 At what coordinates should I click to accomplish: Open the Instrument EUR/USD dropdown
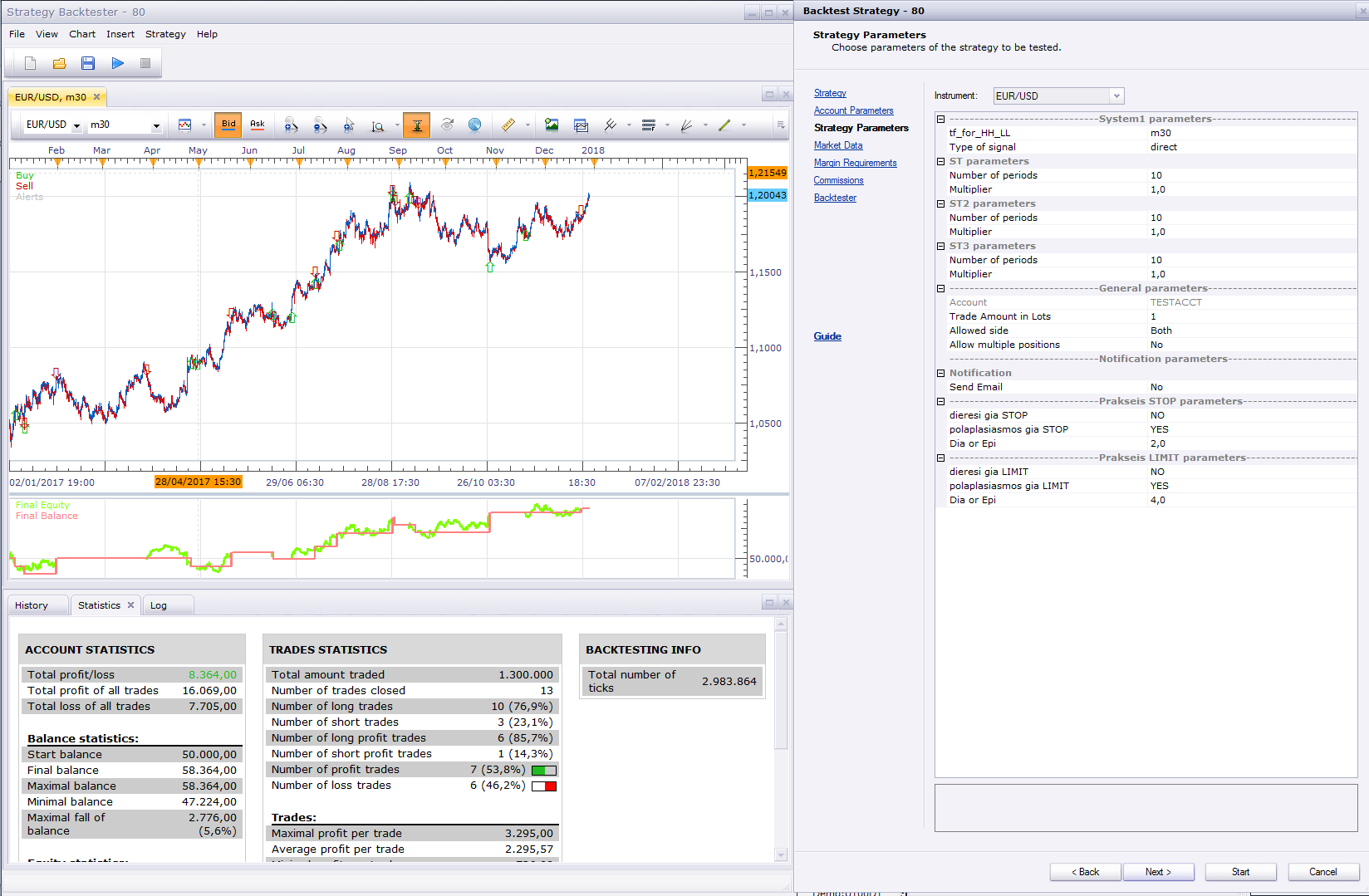1059,95
